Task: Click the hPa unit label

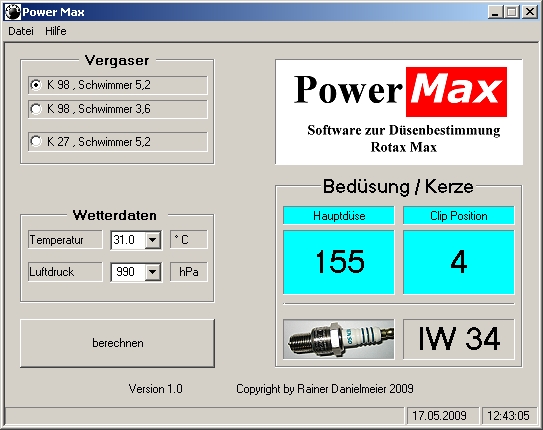Action: coord(189,272)
